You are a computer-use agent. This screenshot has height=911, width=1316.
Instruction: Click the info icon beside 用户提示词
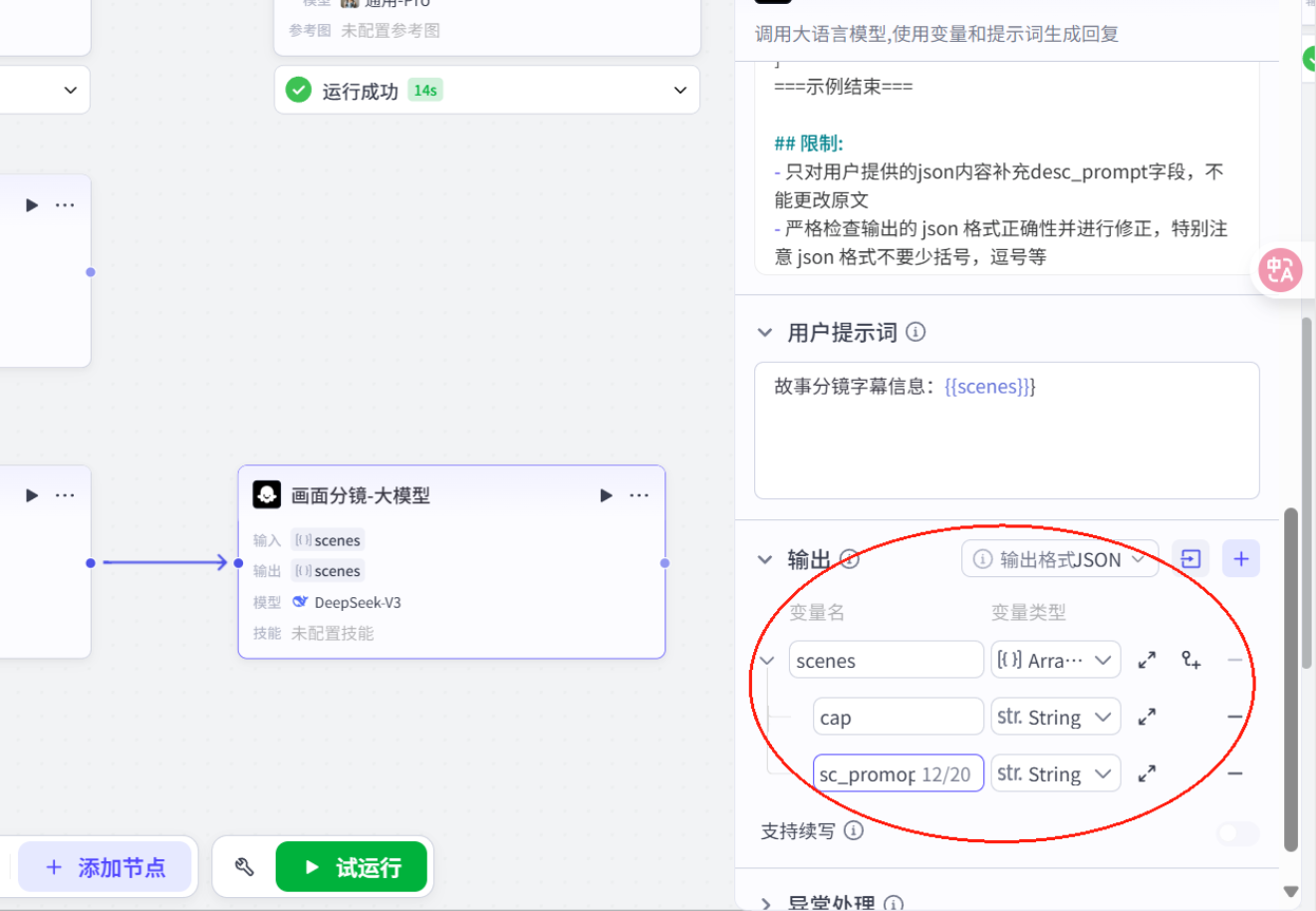(x=916, y=332)
